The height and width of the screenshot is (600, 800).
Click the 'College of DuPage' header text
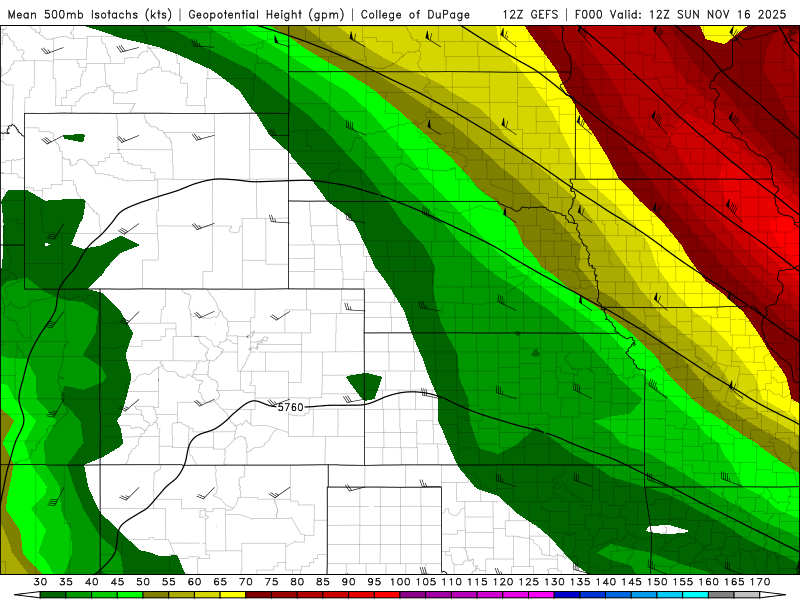pos(415,14)
